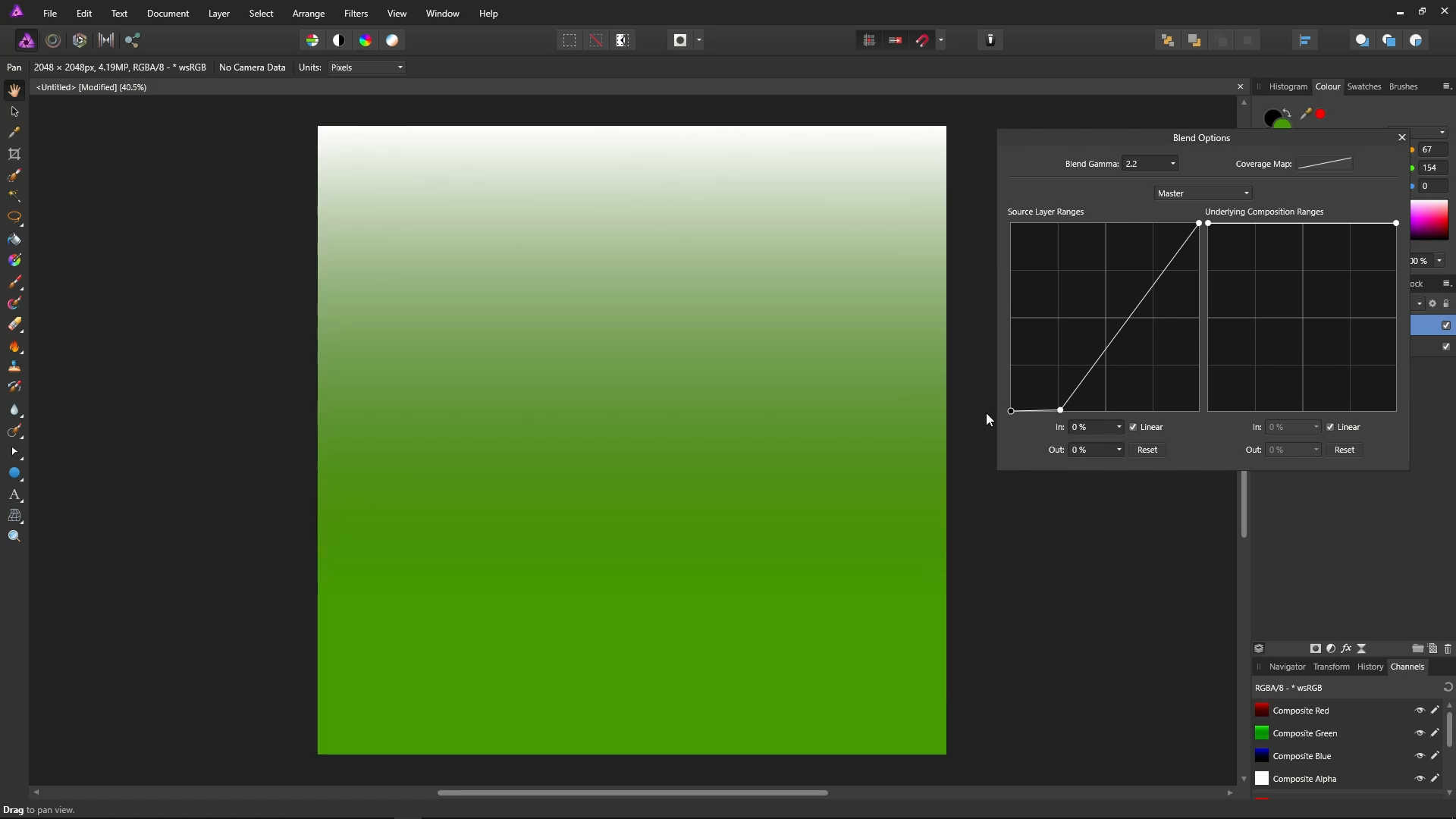Select the Colour Picker eyedropper tool
Image resolution: width=1456 pixels, height=819 pixels.
coord(14,133)
